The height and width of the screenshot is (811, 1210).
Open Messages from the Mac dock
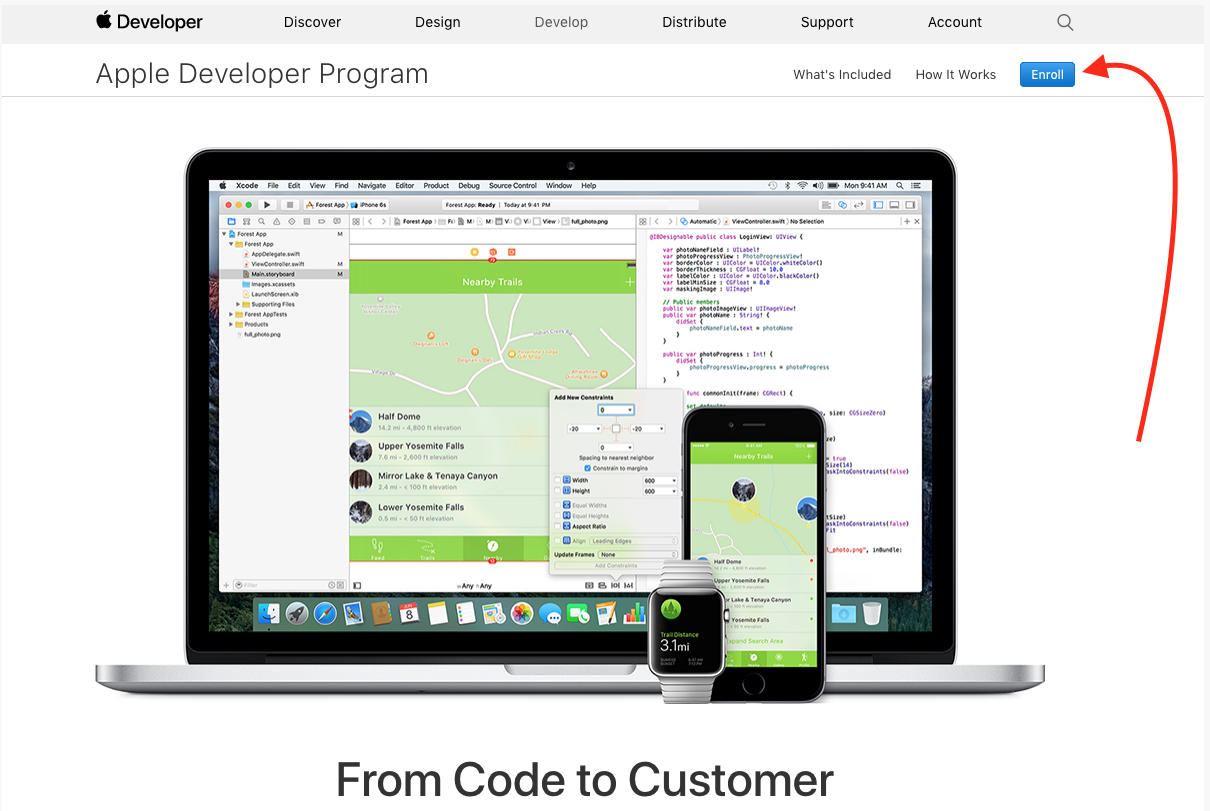550,614
